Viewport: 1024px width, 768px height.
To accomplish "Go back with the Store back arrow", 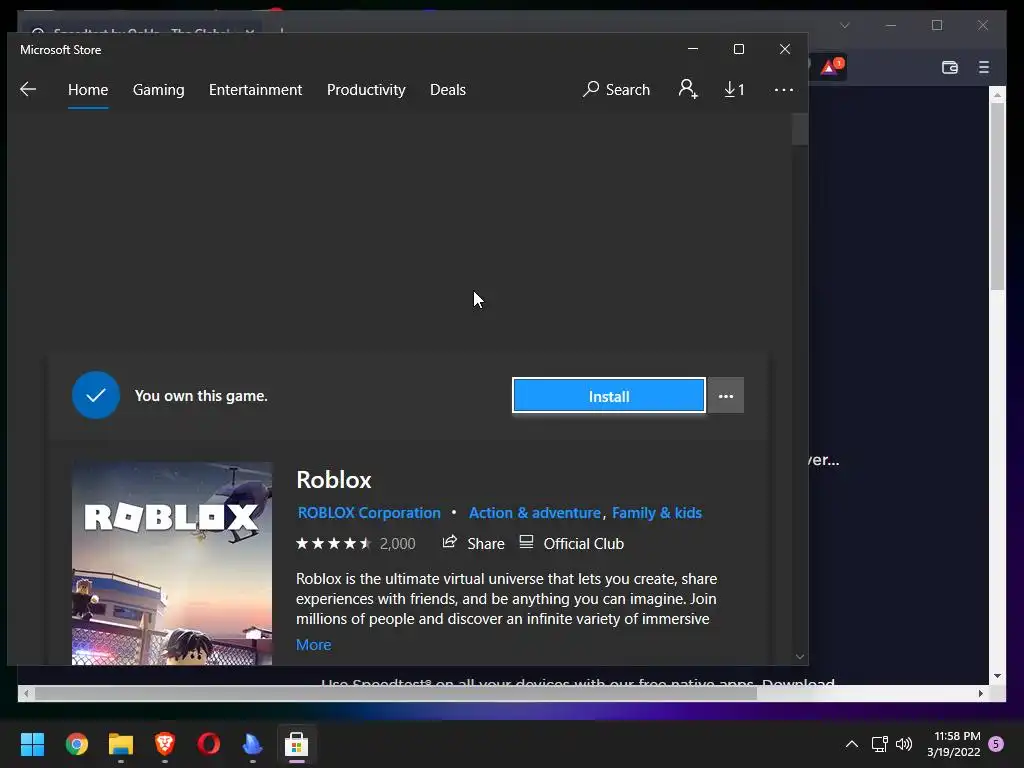I will point(28,89).
